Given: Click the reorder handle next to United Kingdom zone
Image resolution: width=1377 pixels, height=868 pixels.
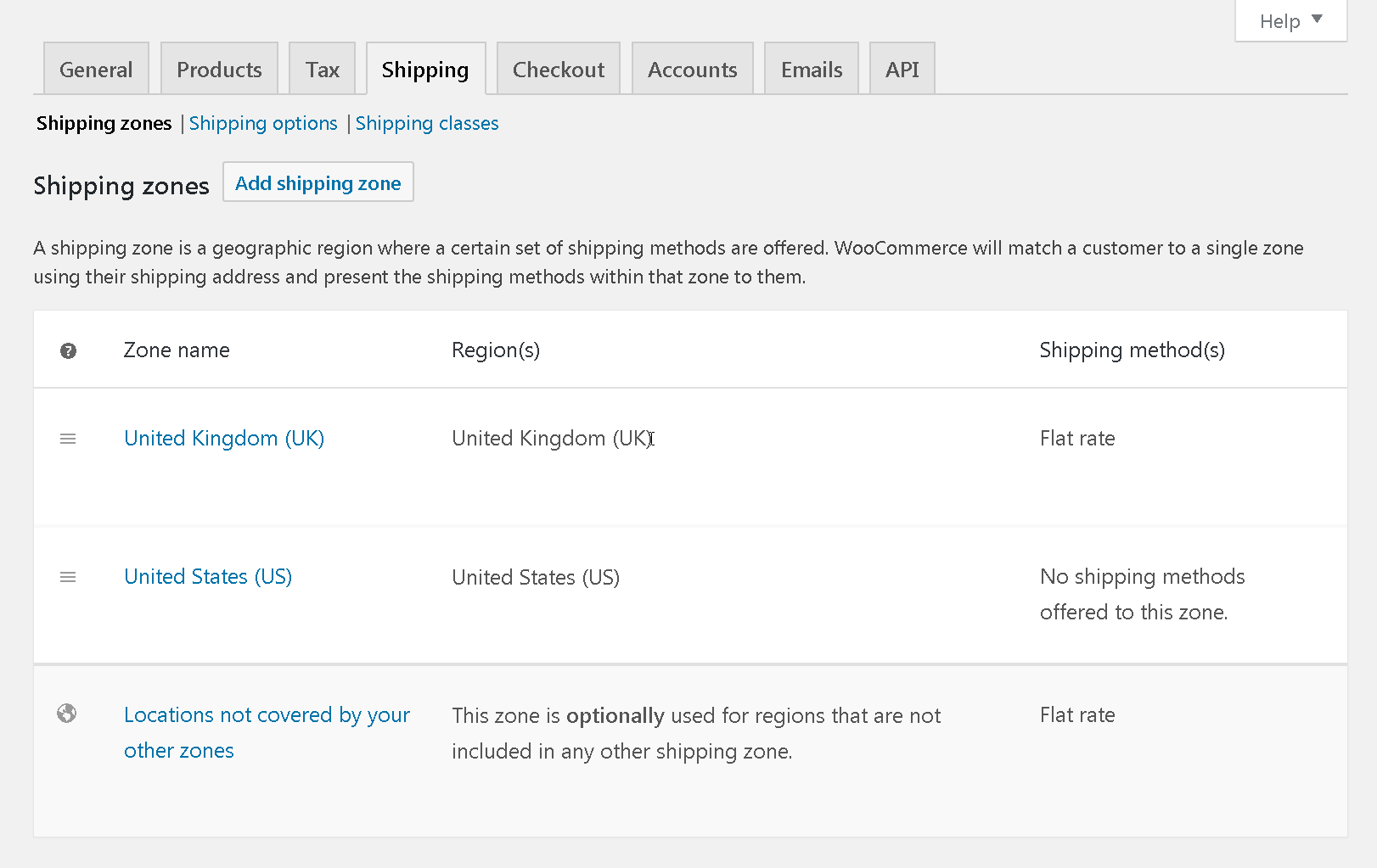Looking at the screenshot, I should click(68, 439).
